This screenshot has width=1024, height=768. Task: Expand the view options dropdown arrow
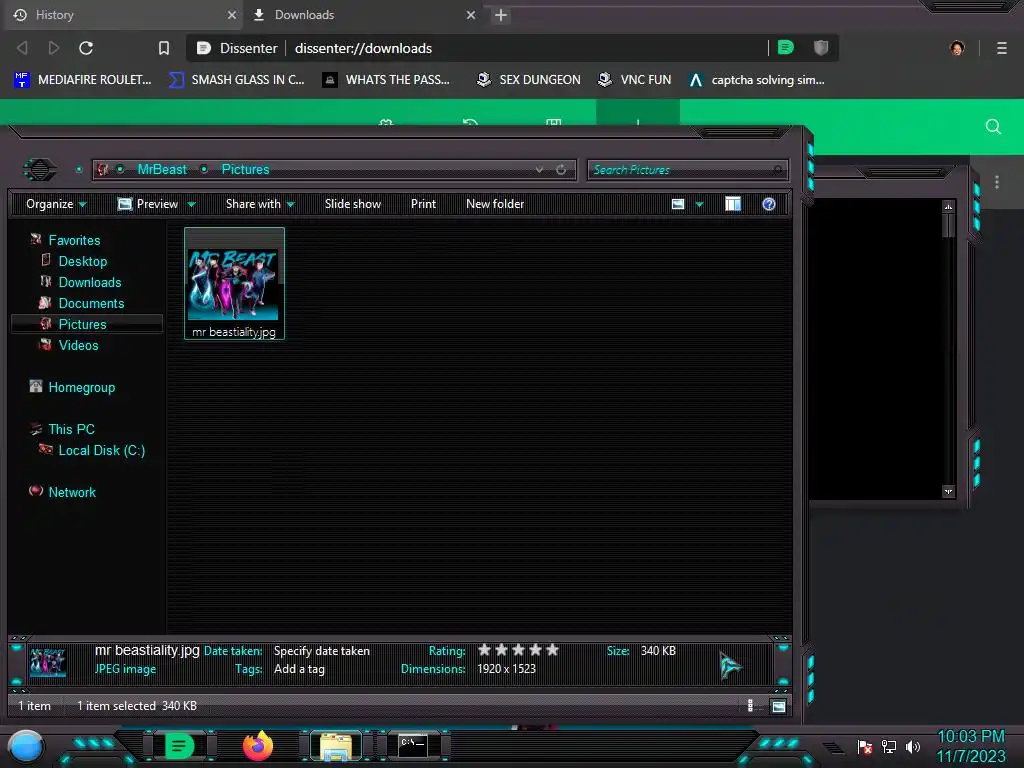[699, 204]
